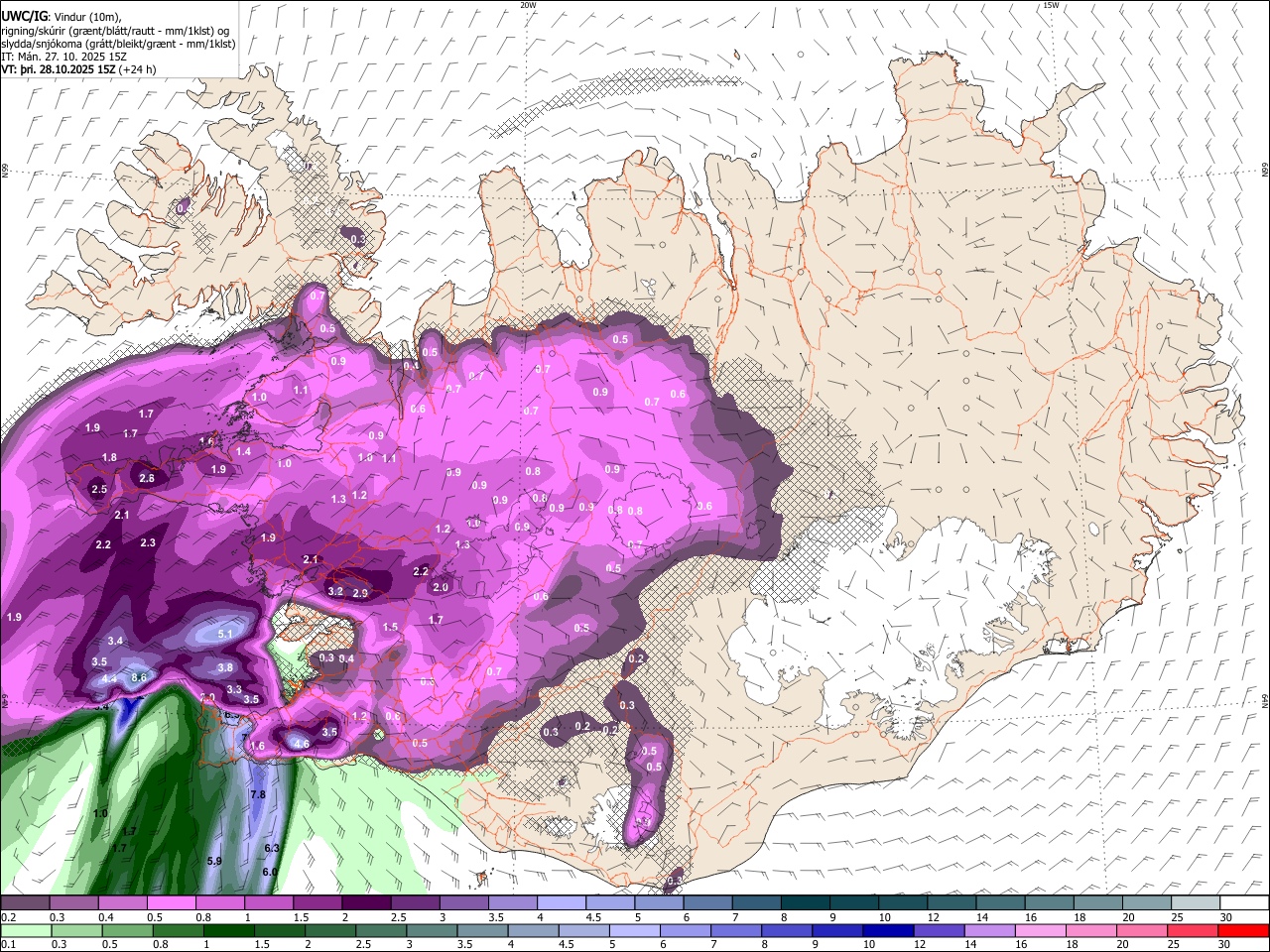Click the white upper legend swatch after 30
This screenshot has width=1270, height=952.
1243,903
